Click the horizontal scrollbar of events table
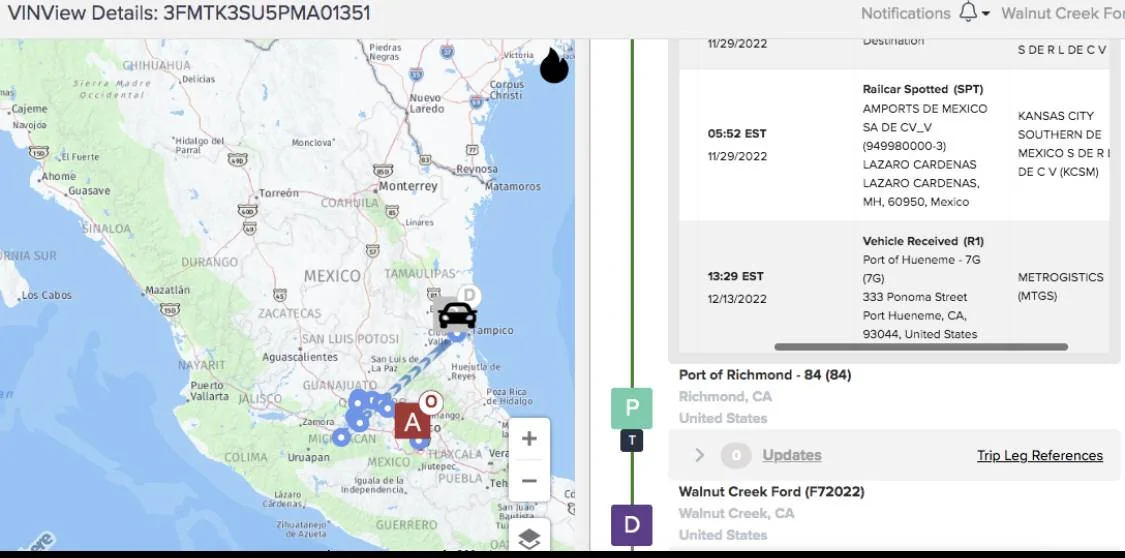The image size is (1125, 558). pyautogui.click(x=921, y=346)
